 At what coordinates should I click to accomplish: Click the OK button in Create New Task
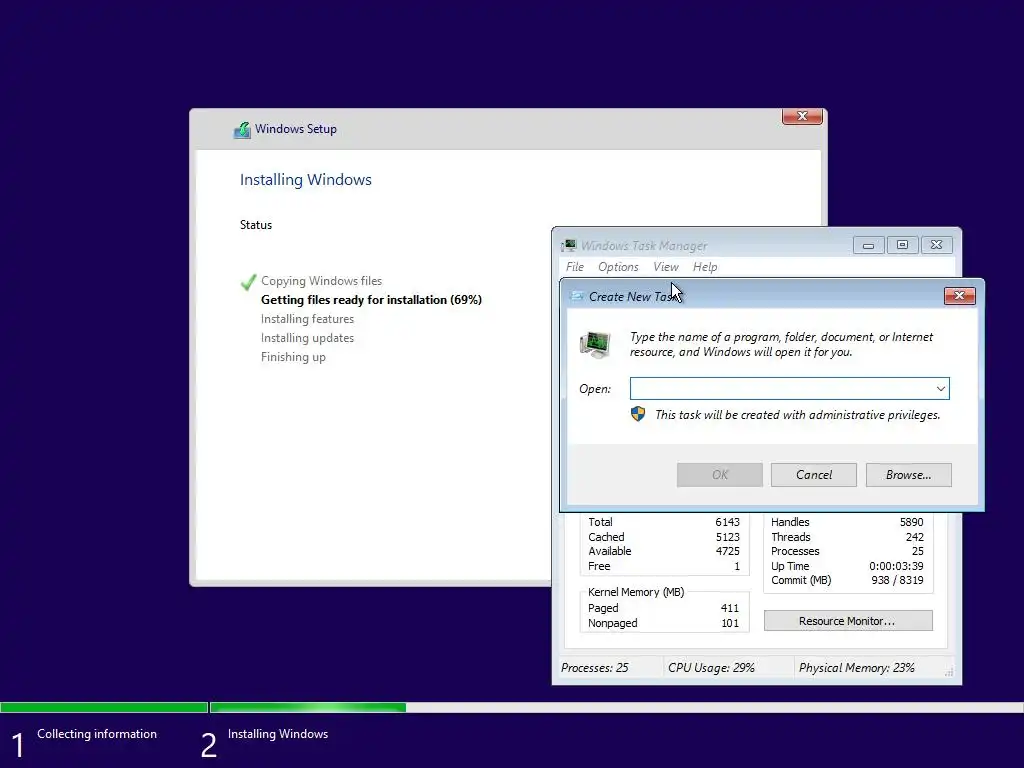tap(720, 475)
